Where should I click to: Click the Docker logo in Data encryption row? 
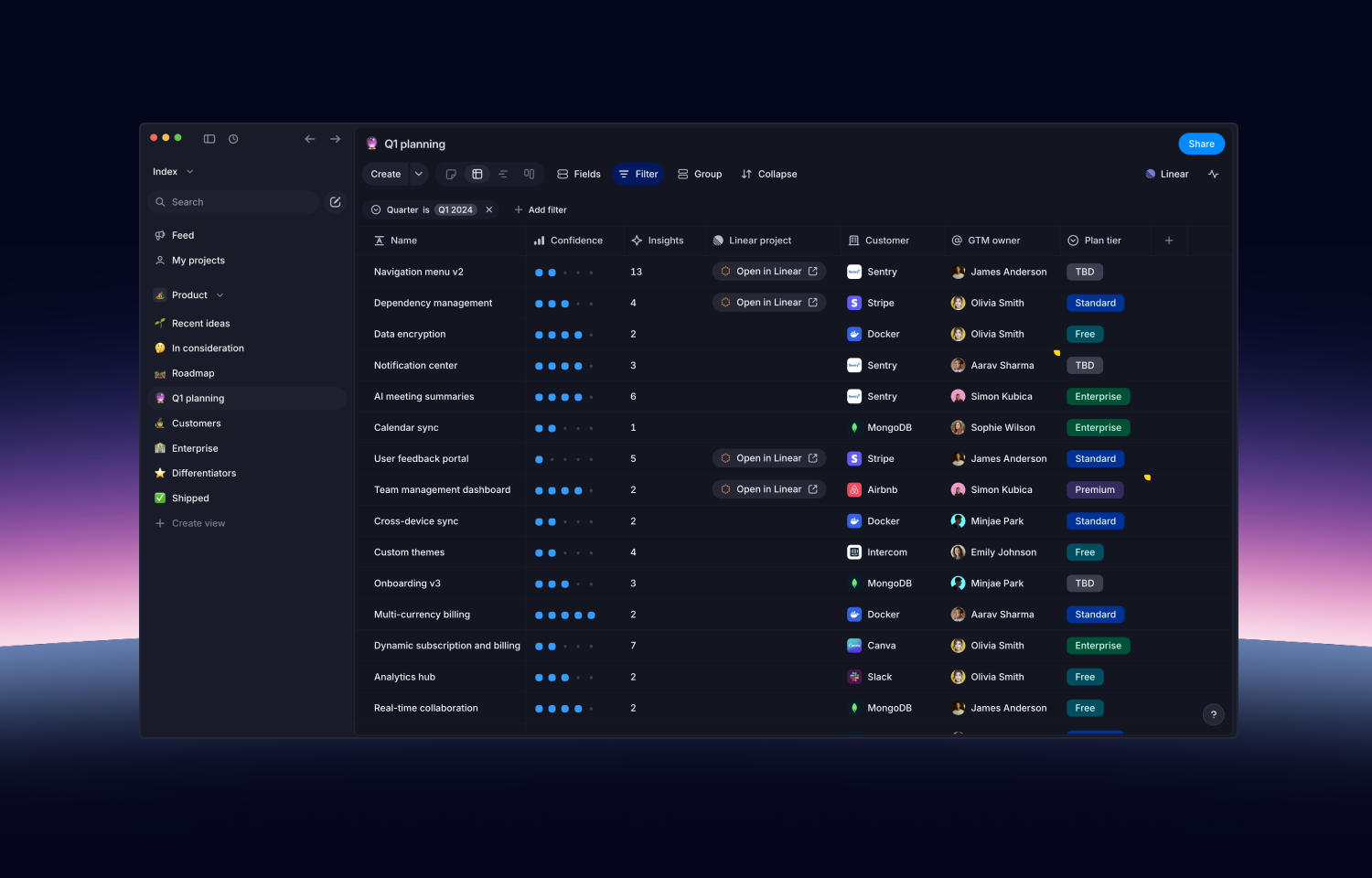coord(854,334)
